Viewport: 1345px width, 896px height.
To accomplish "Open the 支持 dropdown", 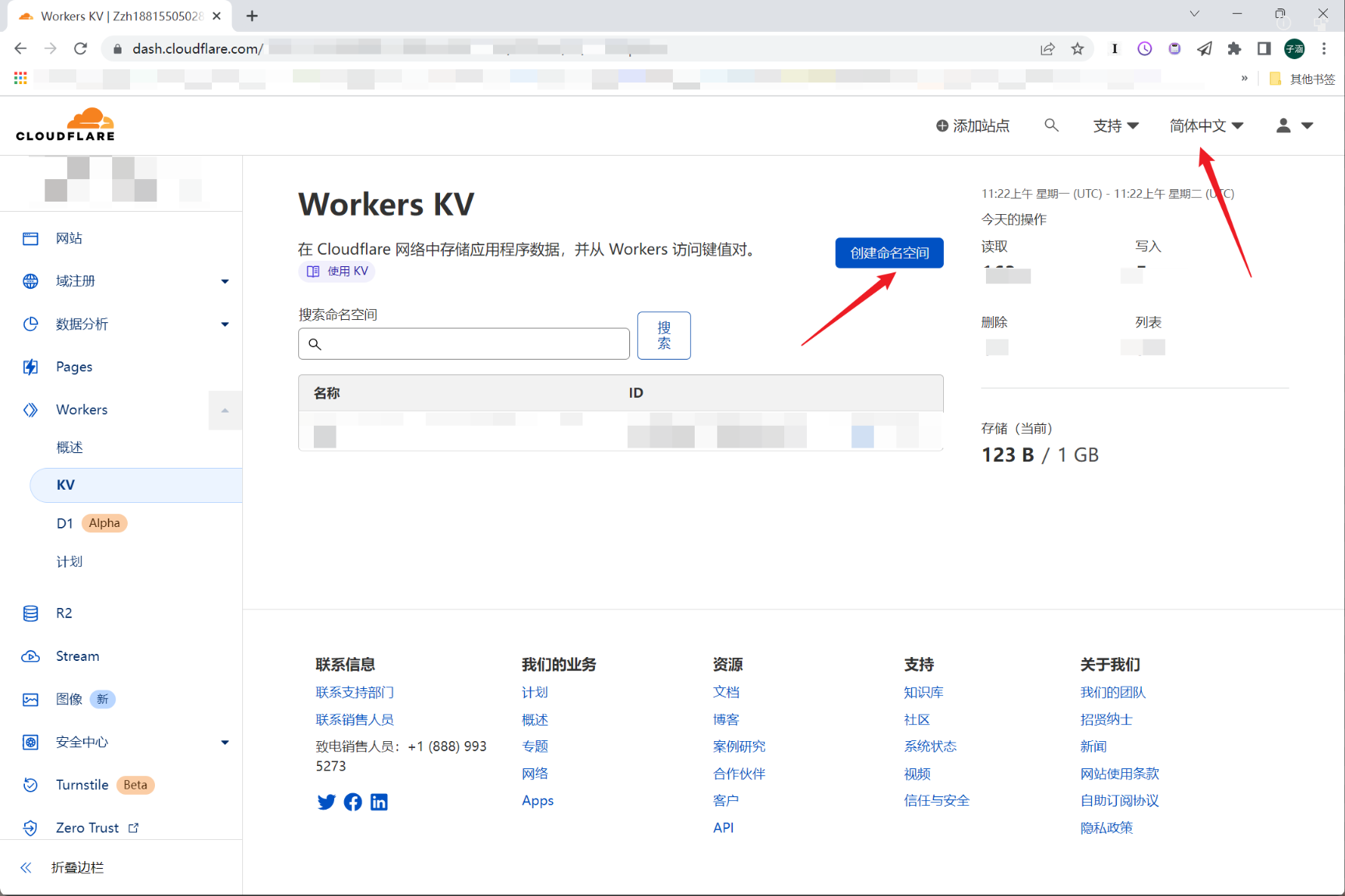I will [x=1115, y=125].
